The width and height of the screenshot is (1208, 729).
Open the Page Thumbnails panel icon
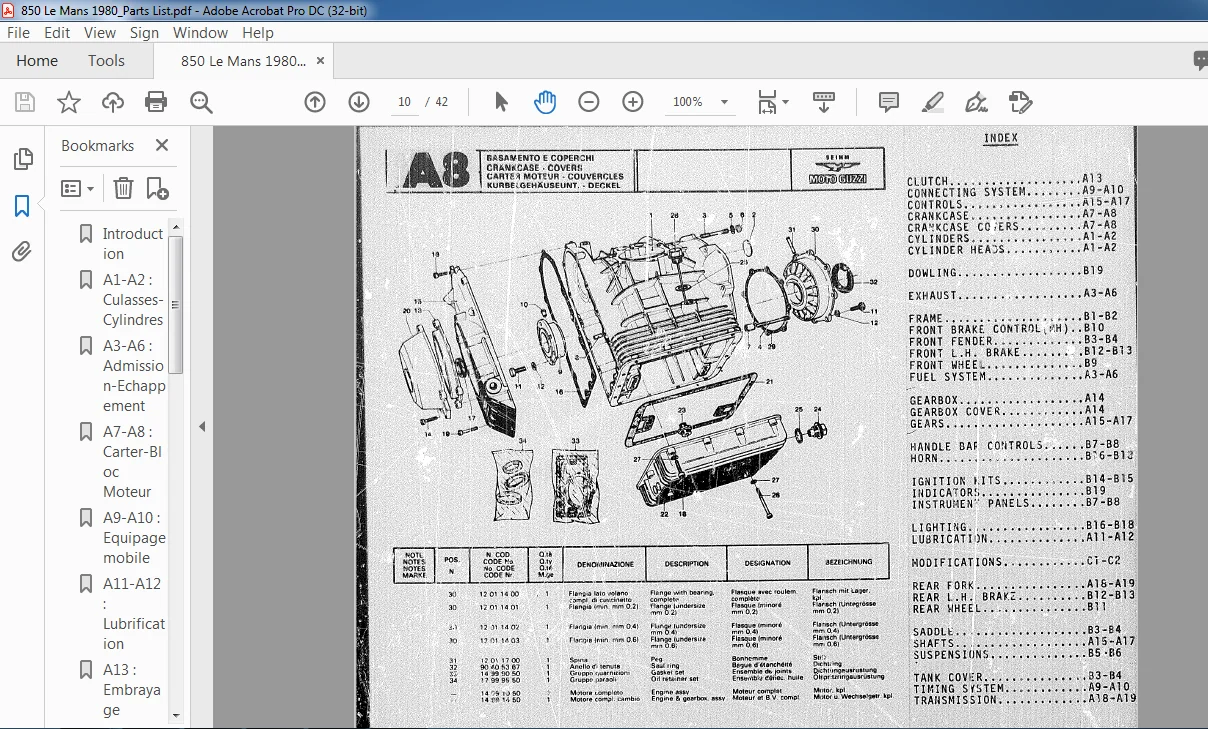(x=22, y=160)
